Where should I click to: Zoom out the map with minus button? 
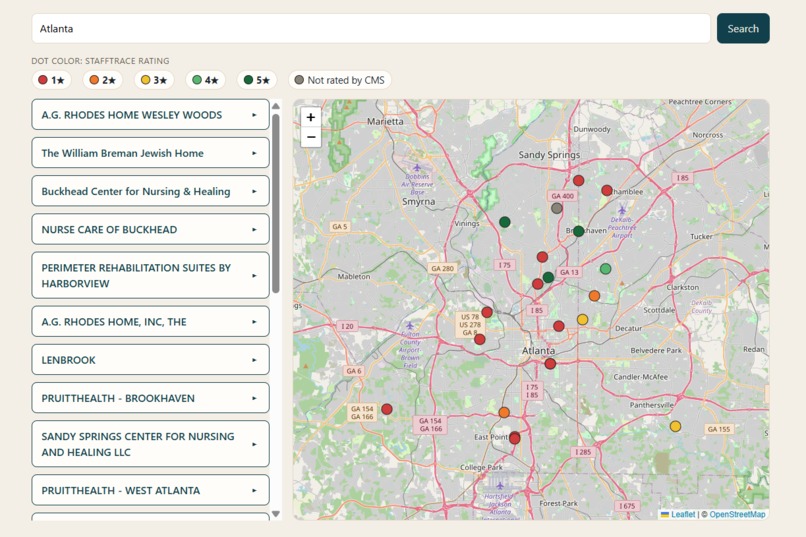tap(310, 137)
